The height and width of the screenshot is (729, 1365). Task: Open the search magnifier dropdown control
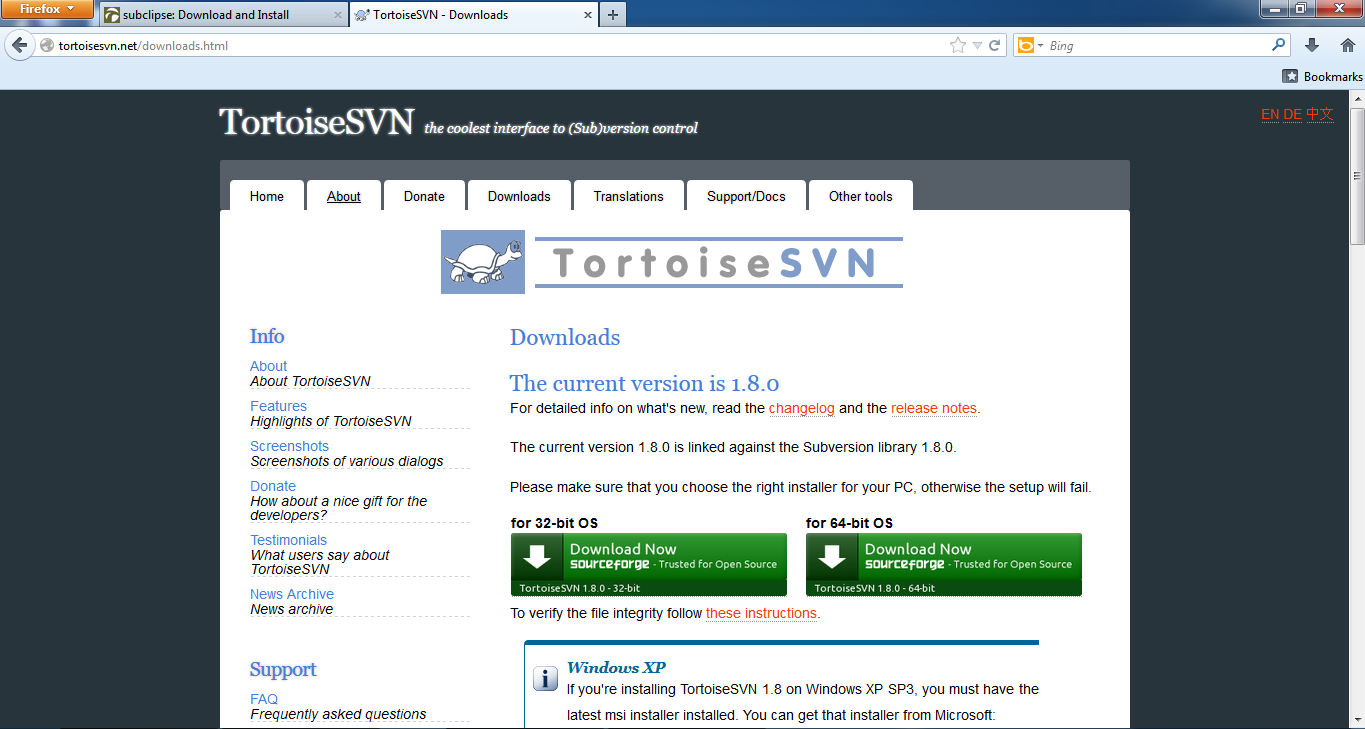point(1278,44)
